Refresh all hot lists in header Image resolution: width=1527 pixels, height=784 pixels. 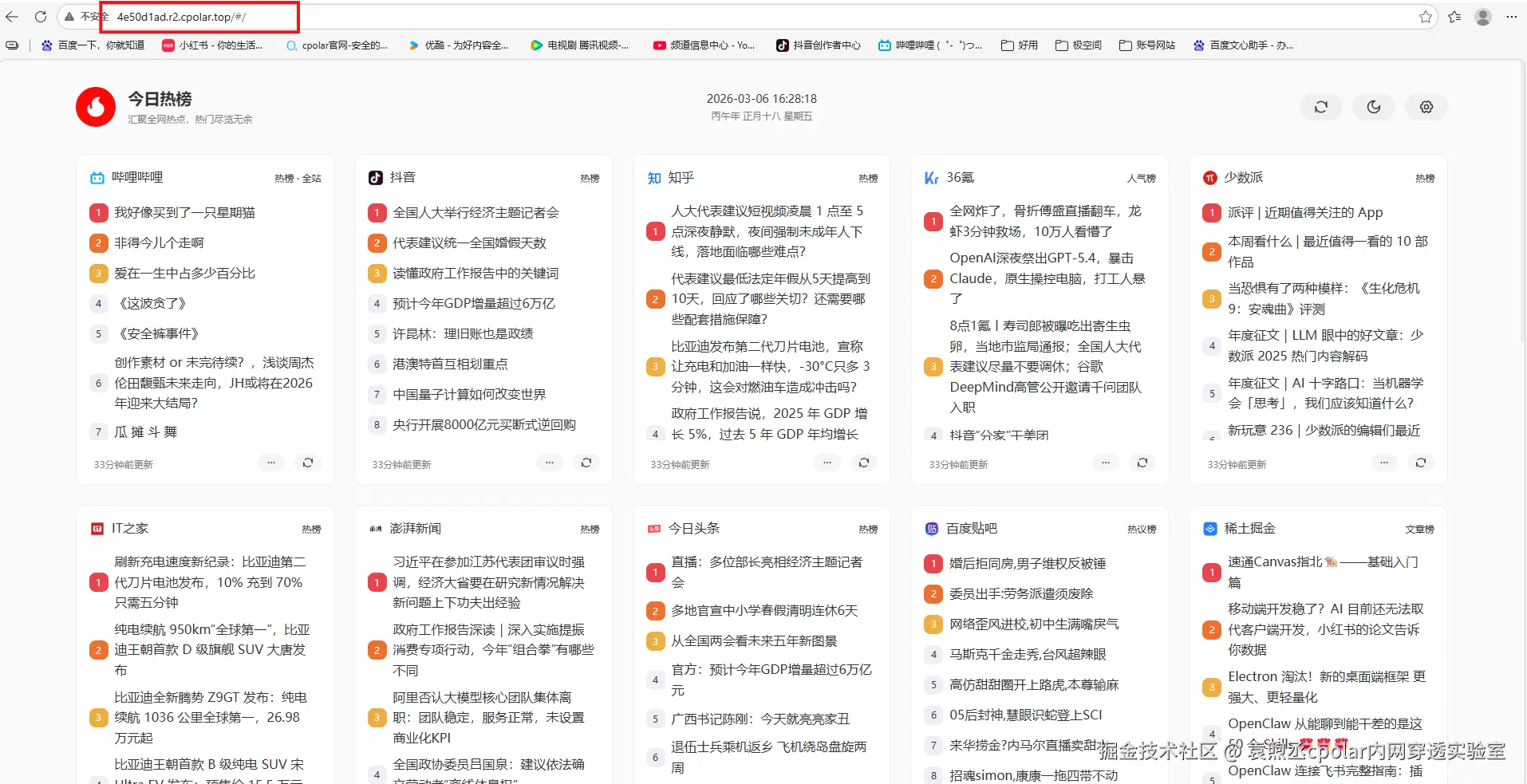1321,107
